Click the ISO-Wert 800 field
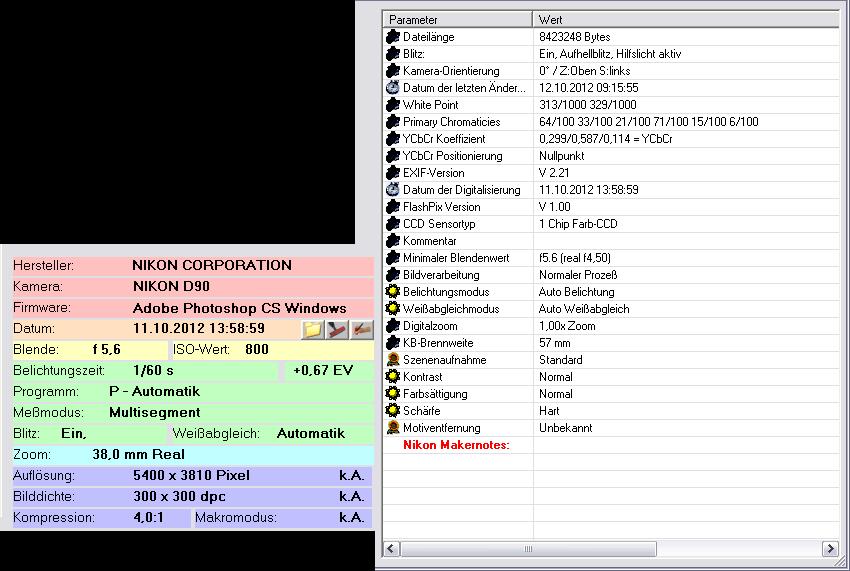Image resolution: width=850 pixels, height=571 pixels. point(256,349)
